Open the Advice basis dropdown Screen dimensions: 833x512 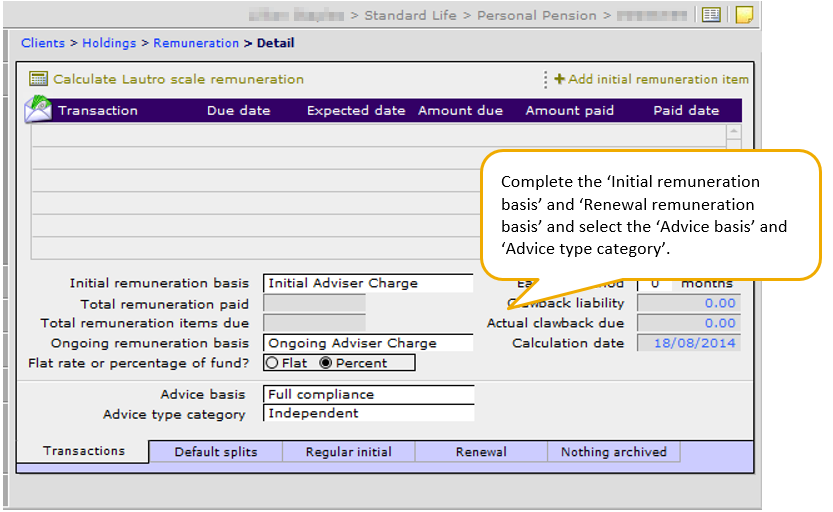pos(368,394)
